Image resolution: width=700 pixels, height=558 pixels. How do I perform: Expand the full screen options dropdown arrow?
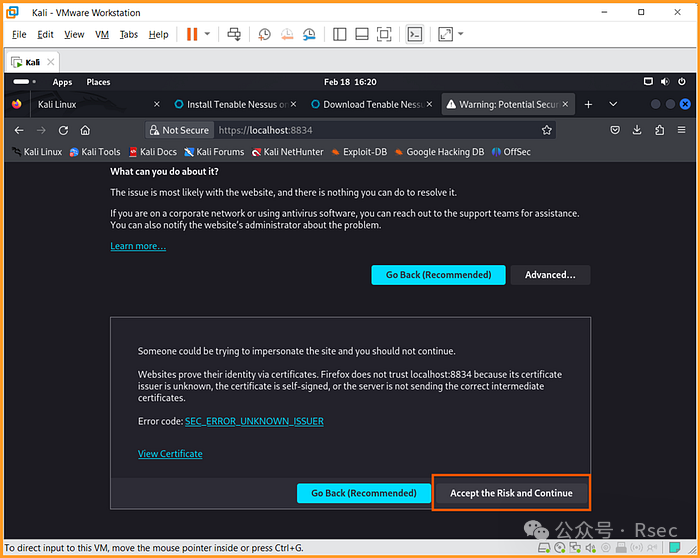pyautogui.click(x=461, y=34)
